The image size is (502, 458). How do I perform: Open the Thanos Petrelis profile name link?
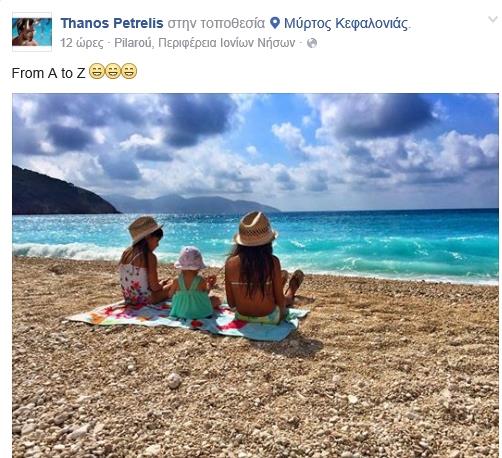[x=112, y=23]
